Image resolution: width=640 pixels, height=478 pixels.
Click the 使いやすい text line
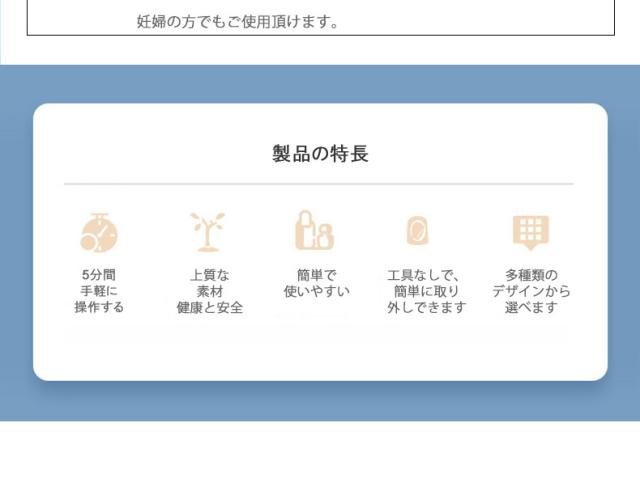point(316,291)
